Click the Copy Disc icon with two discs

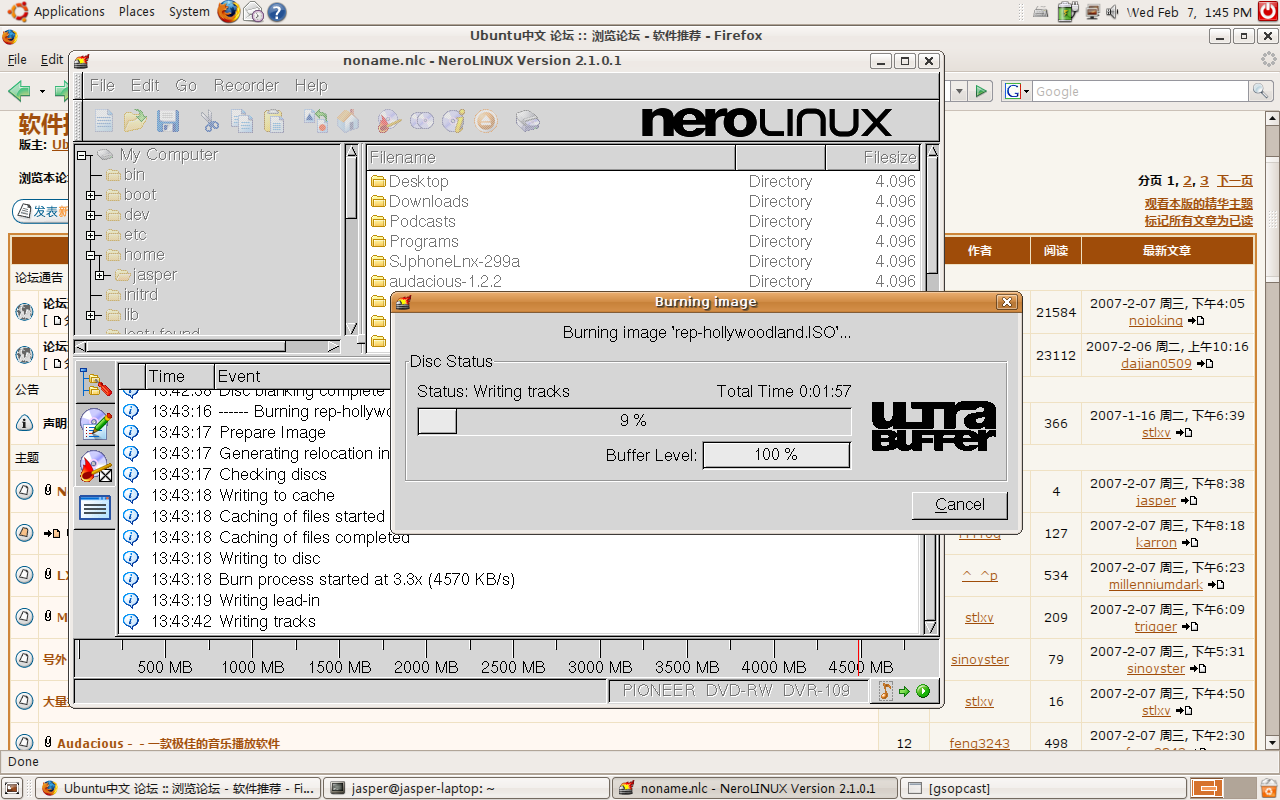coord(421,122)
